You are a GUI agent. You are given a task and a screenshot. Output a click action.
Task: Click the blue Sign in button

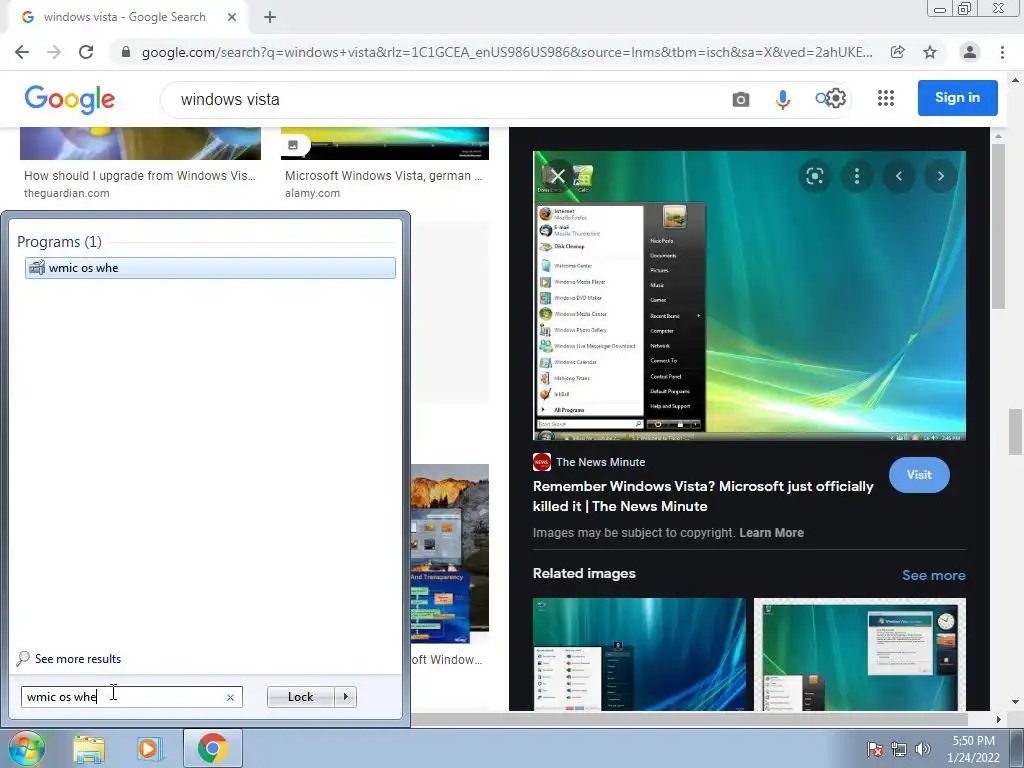957,98
